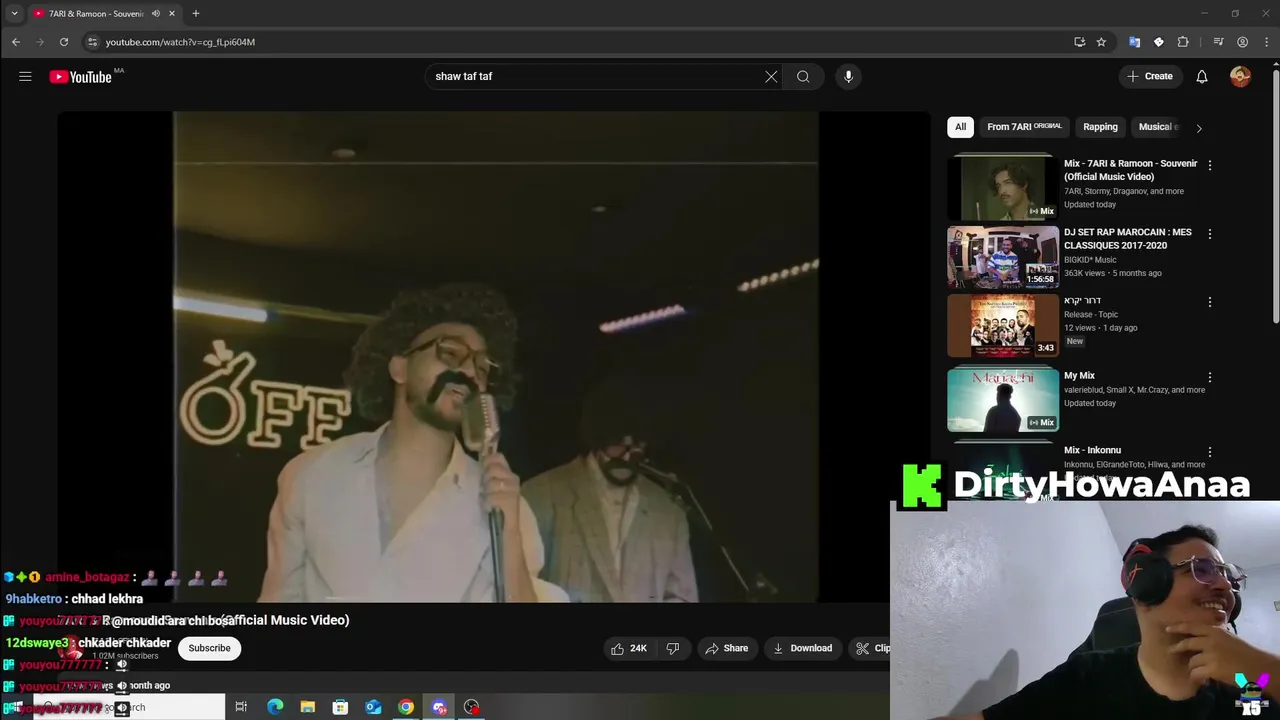The image size is (1280, 720).
Task: Share the video
Action: (x=726, y=648)
